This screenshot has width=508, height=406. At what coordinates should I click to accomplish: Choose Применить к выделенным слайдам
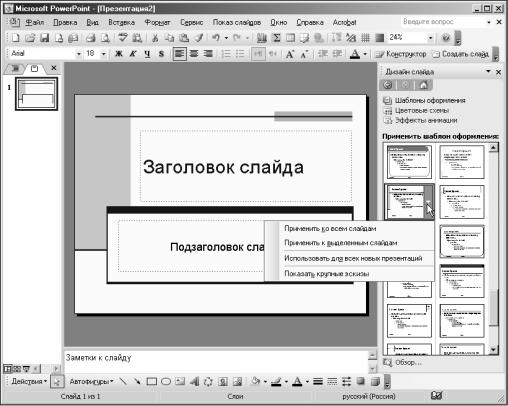pyautogui.click(x=349, y=243)
